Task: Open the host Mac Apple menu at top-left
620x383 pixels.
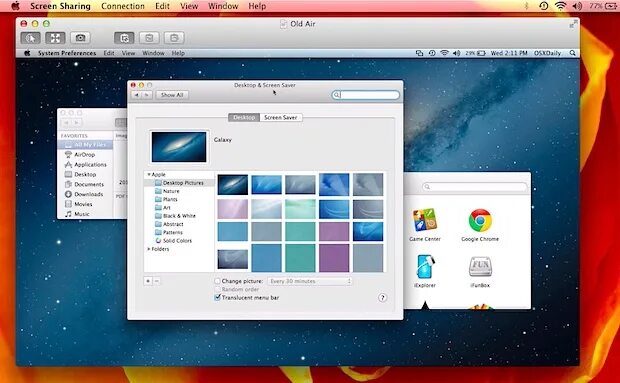Action: [15, 6]
